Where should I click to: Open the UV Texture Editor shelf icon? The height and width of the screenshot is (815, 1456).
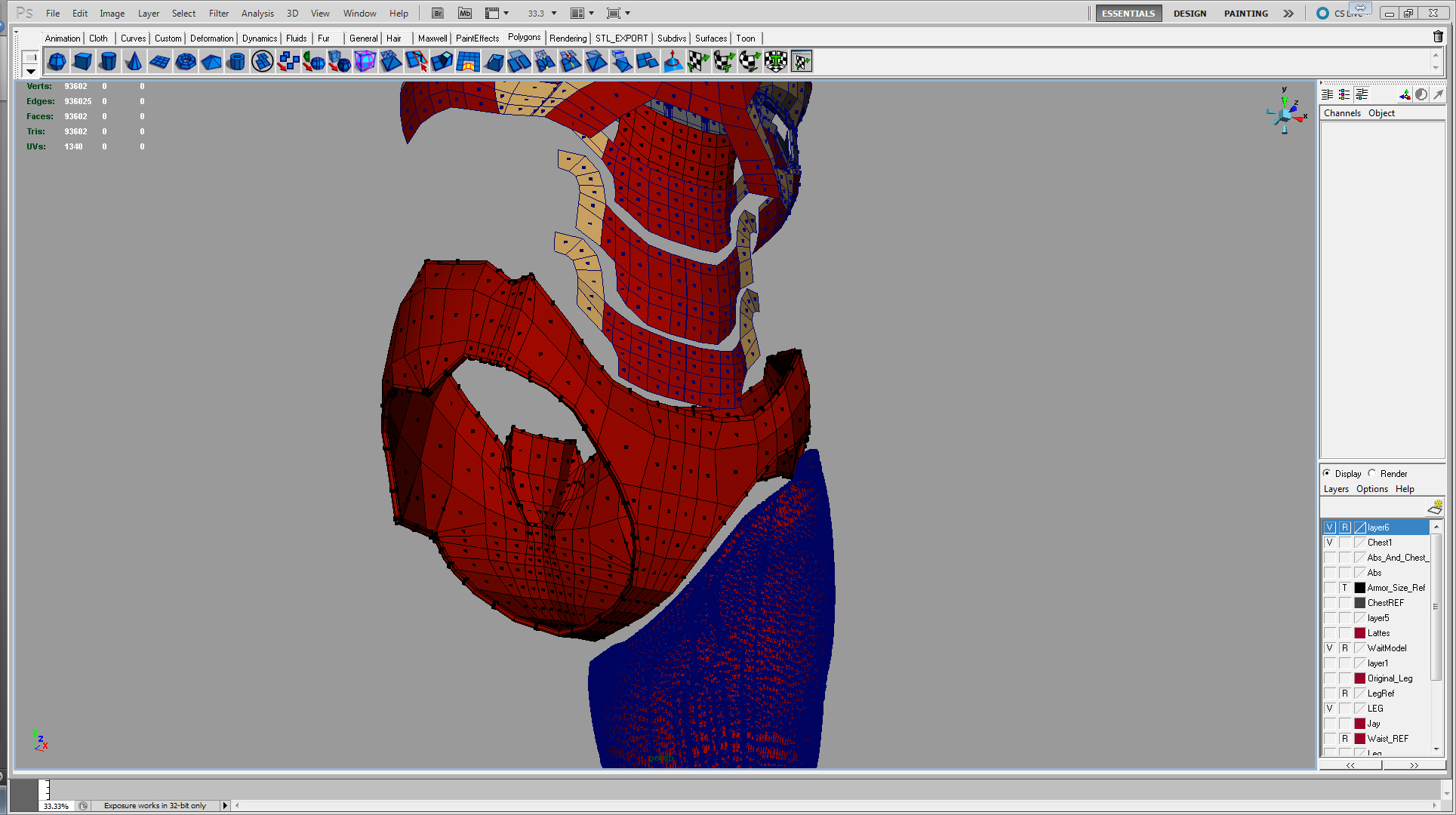click(x=802, y=62)
